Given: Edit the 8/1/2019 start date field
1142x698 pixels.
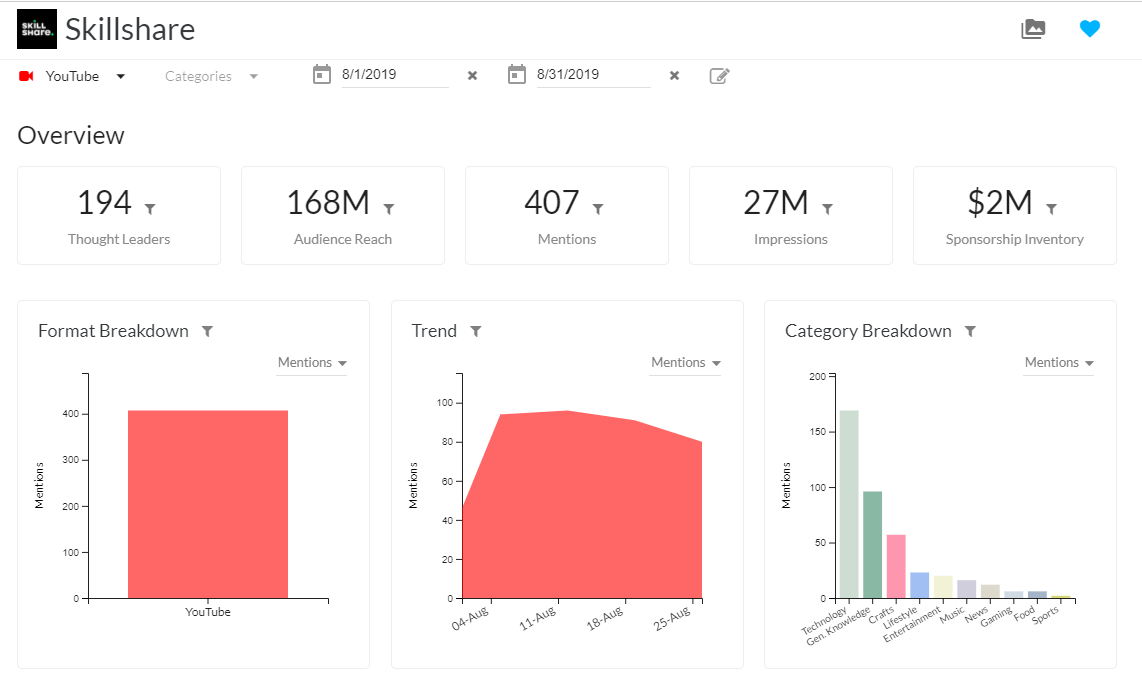Looking at the screenshot, I should click(395, 75).
